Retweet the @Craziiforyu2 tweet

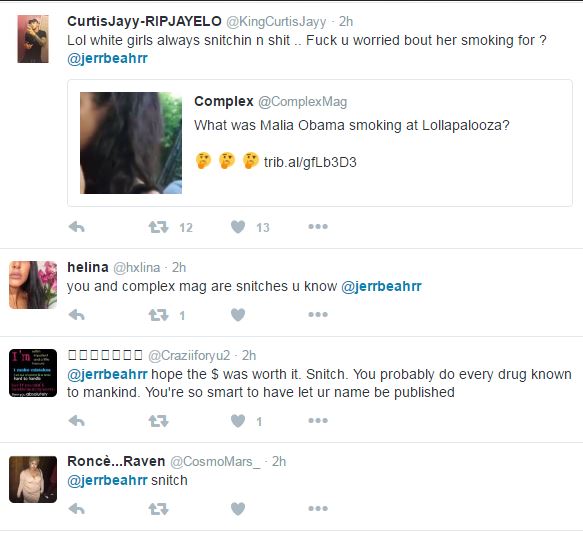[x=158, y=421]
